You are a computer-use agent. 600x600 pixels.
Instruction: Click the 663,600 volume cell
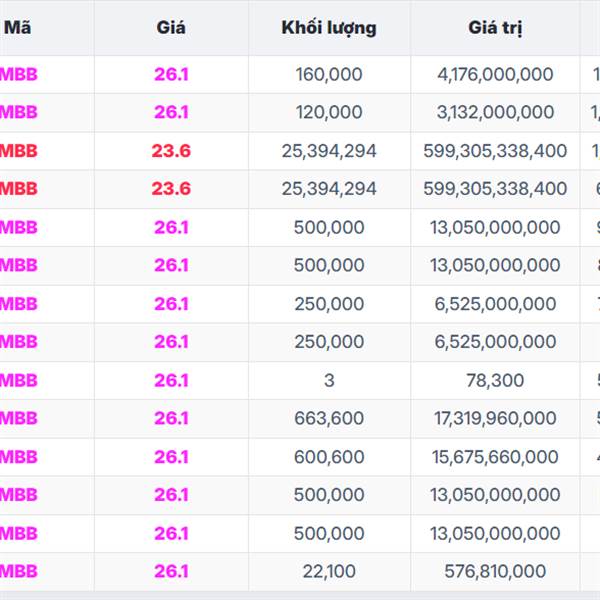[x=329, y=418]
